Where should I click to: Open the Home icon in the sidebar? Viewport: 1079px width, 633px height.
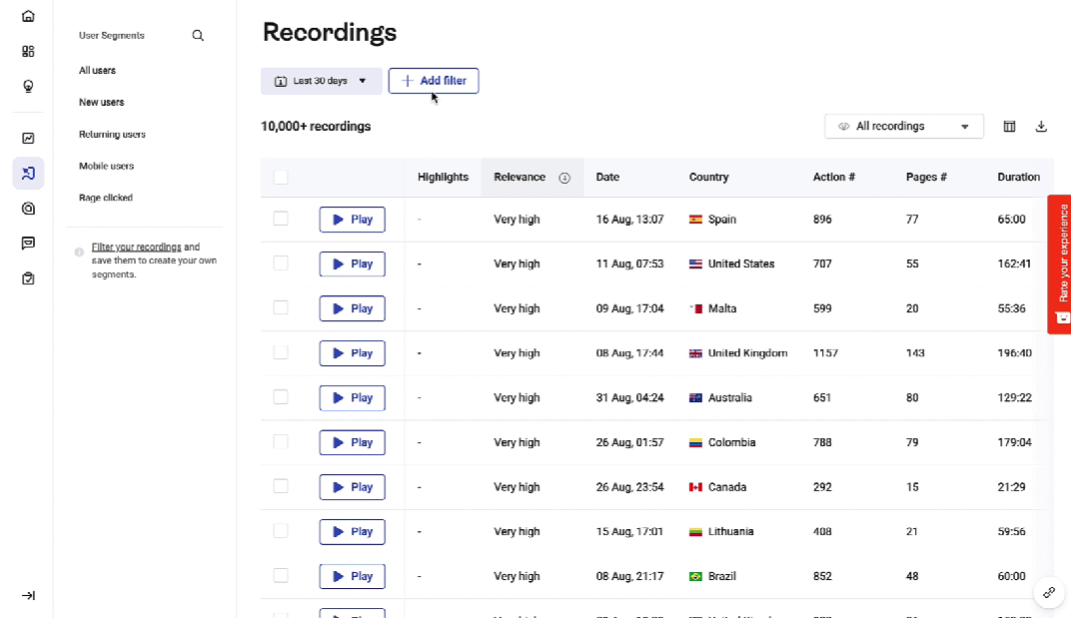point(28,16)
